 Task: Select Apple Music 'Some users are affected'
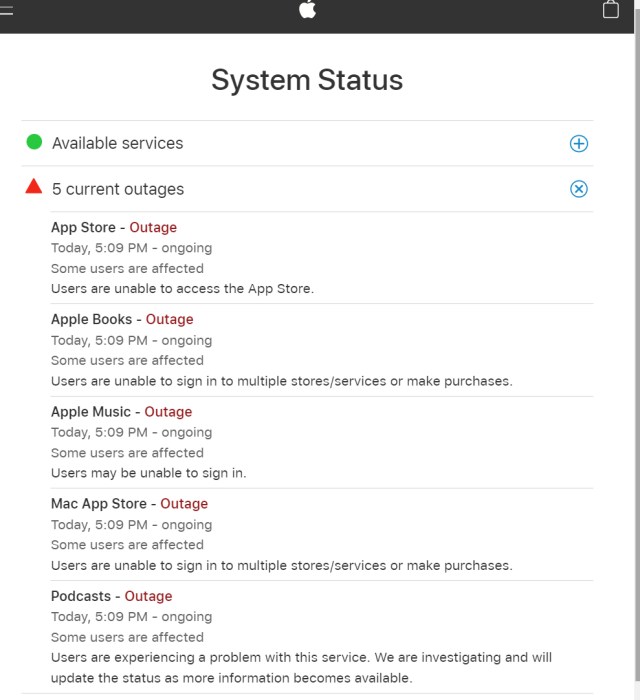pos(127,453)
